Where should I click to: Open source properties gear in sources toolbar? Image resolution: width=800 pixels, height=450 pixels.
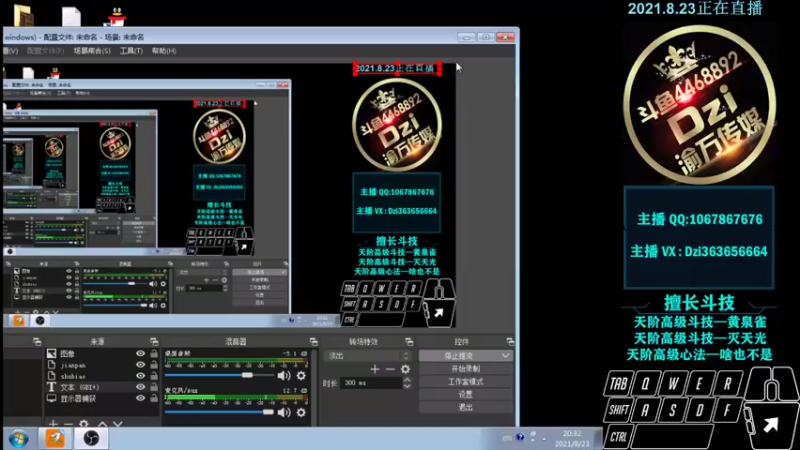pos(84,423)
